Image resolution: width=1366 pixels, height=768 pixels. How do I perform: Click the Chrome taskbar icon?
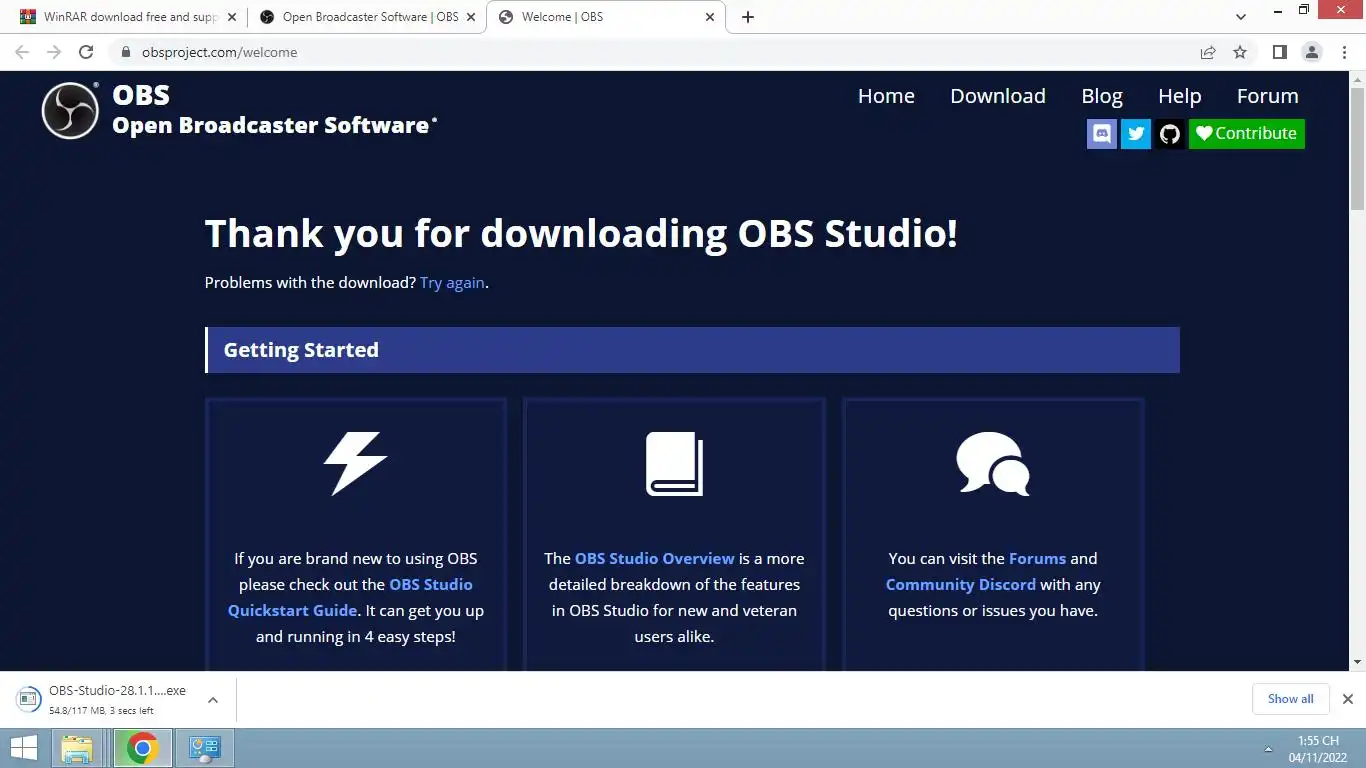pos(142,748)
